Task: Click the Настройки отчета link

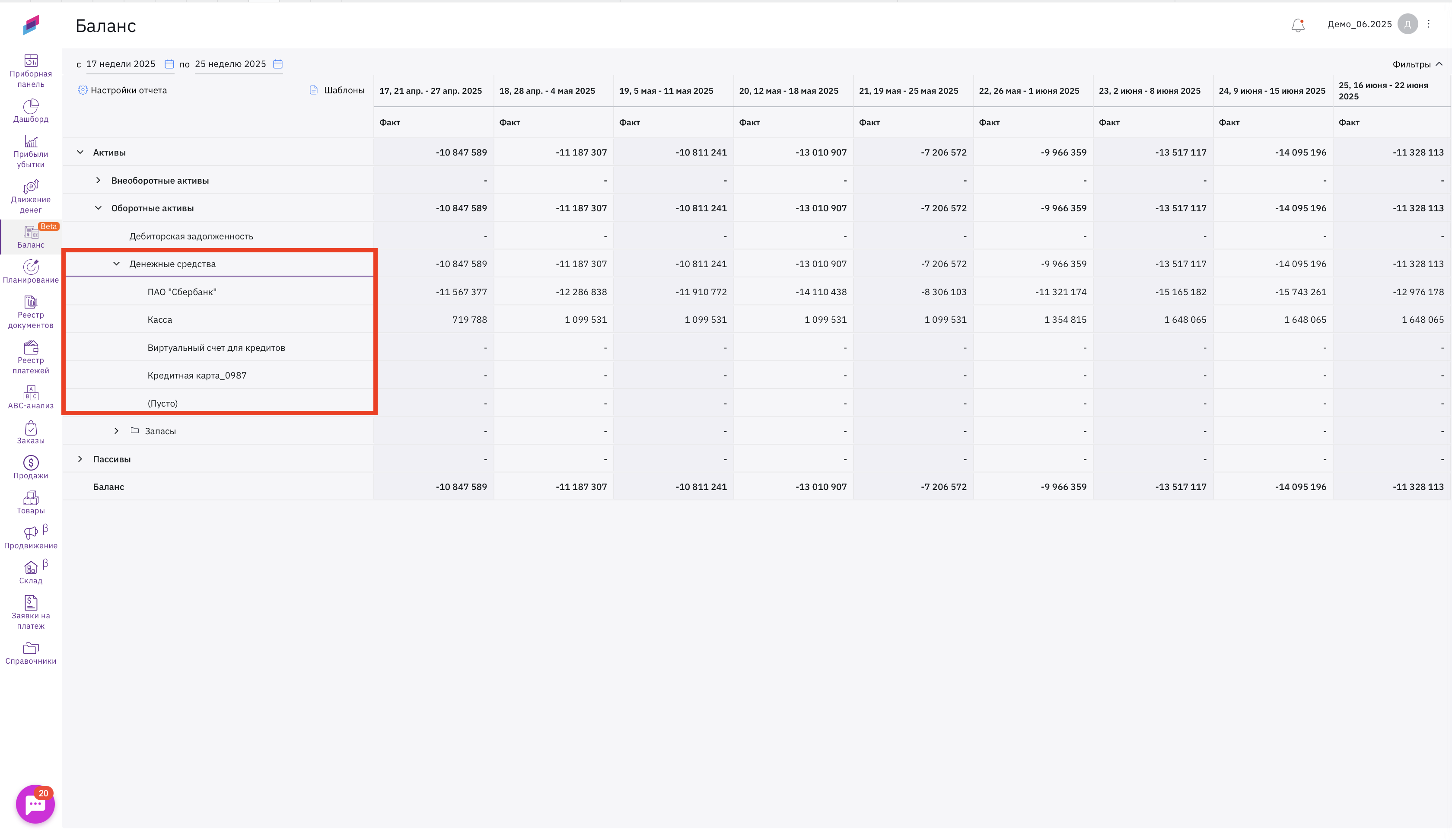Action: (128, 90)
